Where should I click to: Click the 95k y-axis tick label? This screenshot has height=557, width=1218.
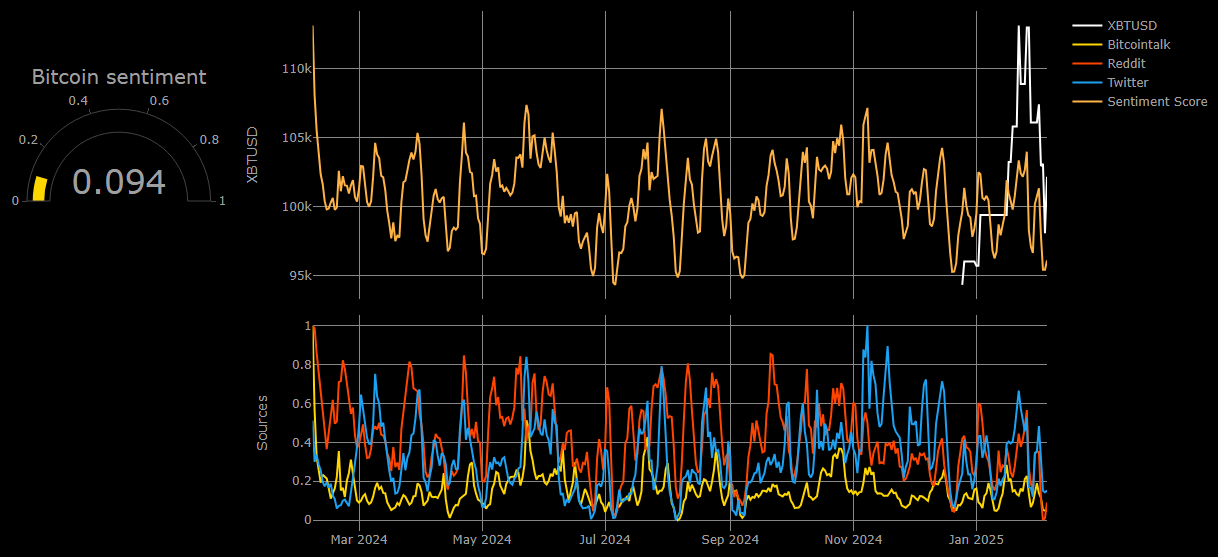click(300, 275)
